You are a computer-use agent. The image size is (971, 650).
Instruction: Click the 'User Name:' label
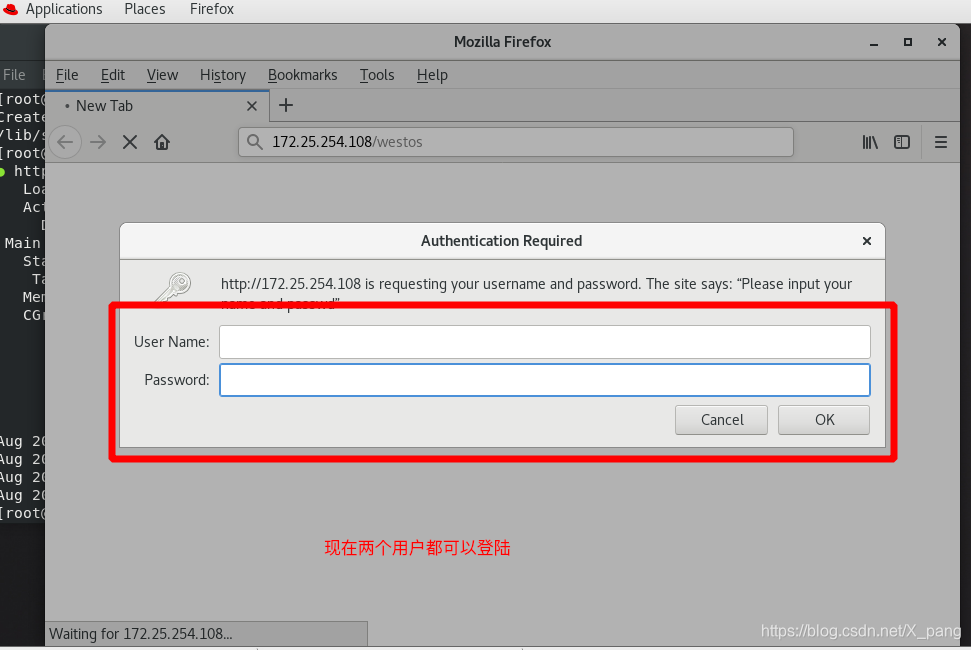(x=172, y=342)
